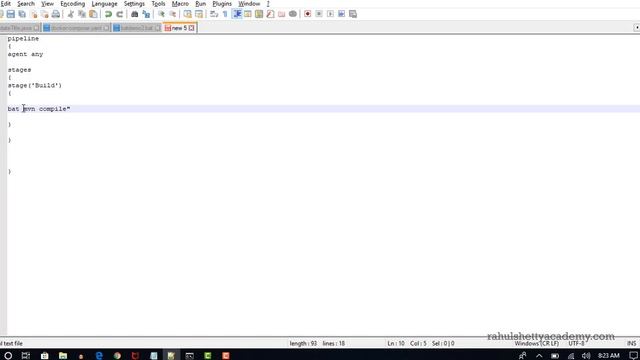Image resolution: width=640 pixels, height=360 pixels.
Task: Click 'length : 93' in status bar
Action: pyautogui.click(x=303, y=344)
